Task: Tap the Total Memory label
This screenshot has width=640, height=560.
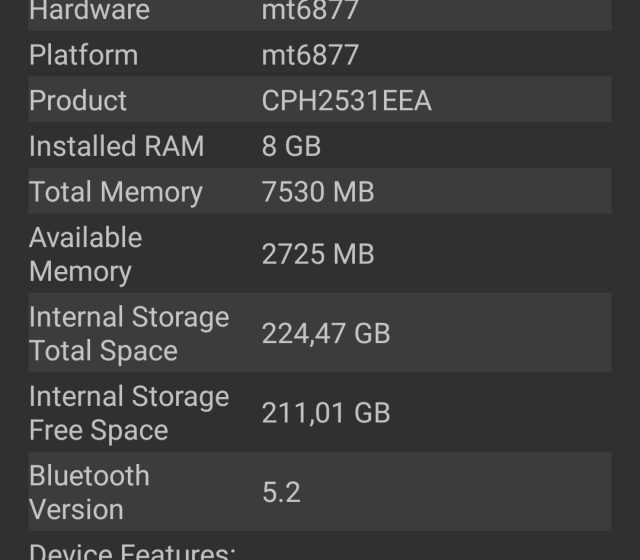Action: click(x=115, y=192)
